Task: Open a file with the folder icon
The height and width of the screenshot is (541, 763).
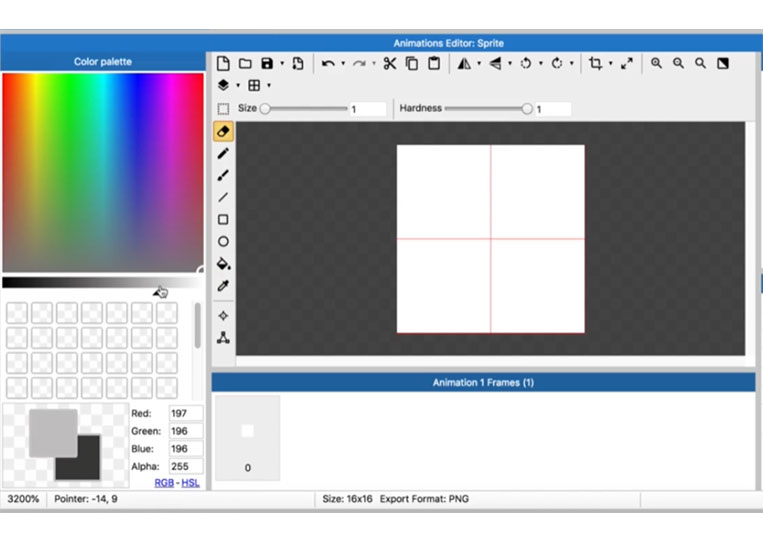Action: [x=245, y=63]
